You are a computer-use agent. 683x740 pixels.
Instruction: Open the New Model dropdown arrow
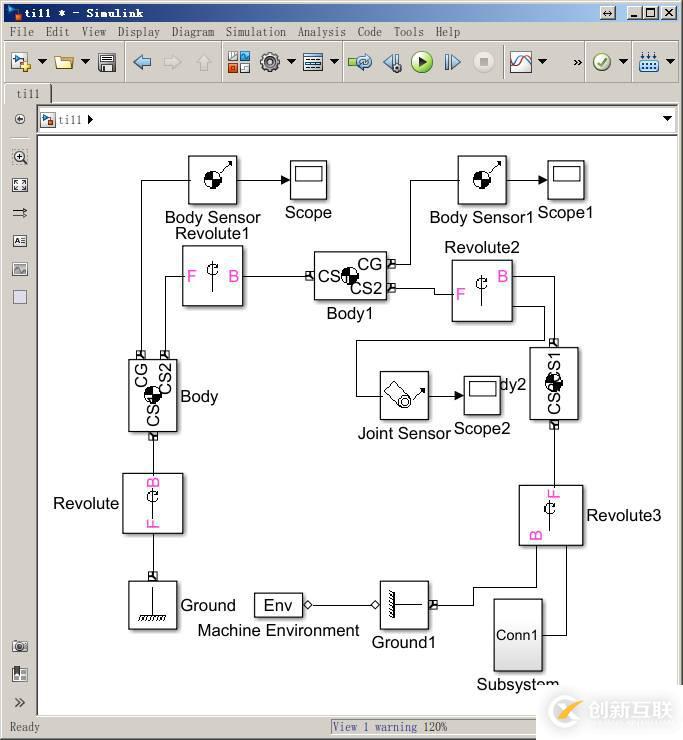42,61
